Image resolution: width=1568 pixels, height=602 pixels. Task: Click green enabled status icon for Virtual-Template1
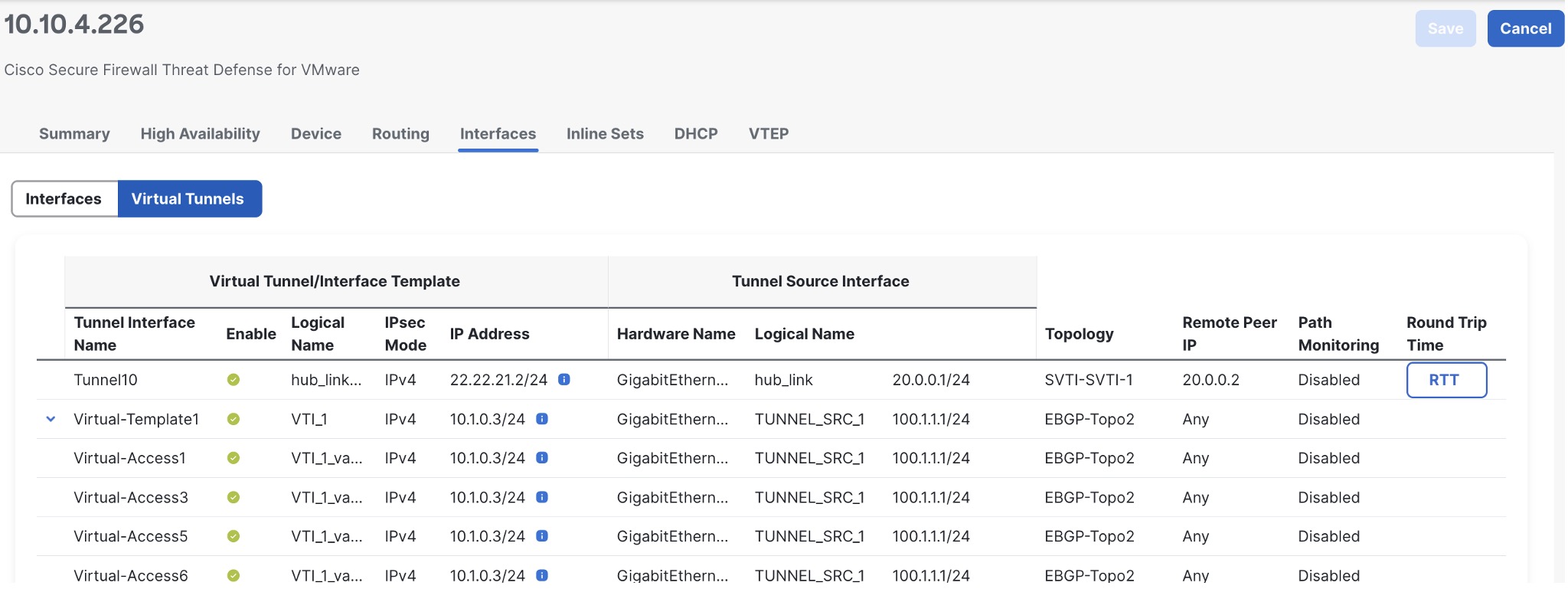pos(234,419)
